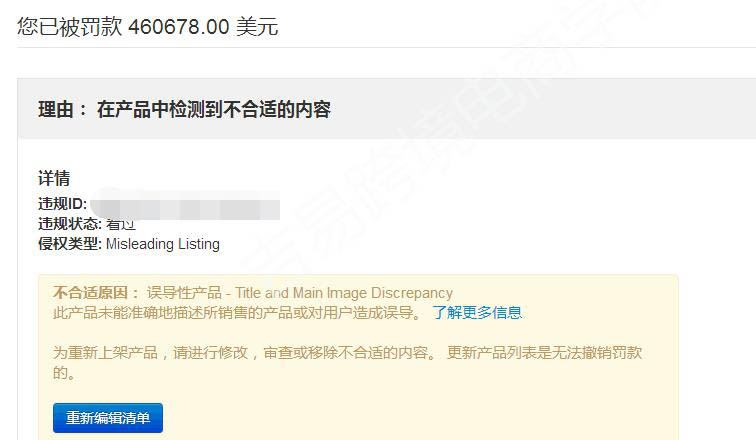Click empty area of the grey reason banner

pos(530,109)
